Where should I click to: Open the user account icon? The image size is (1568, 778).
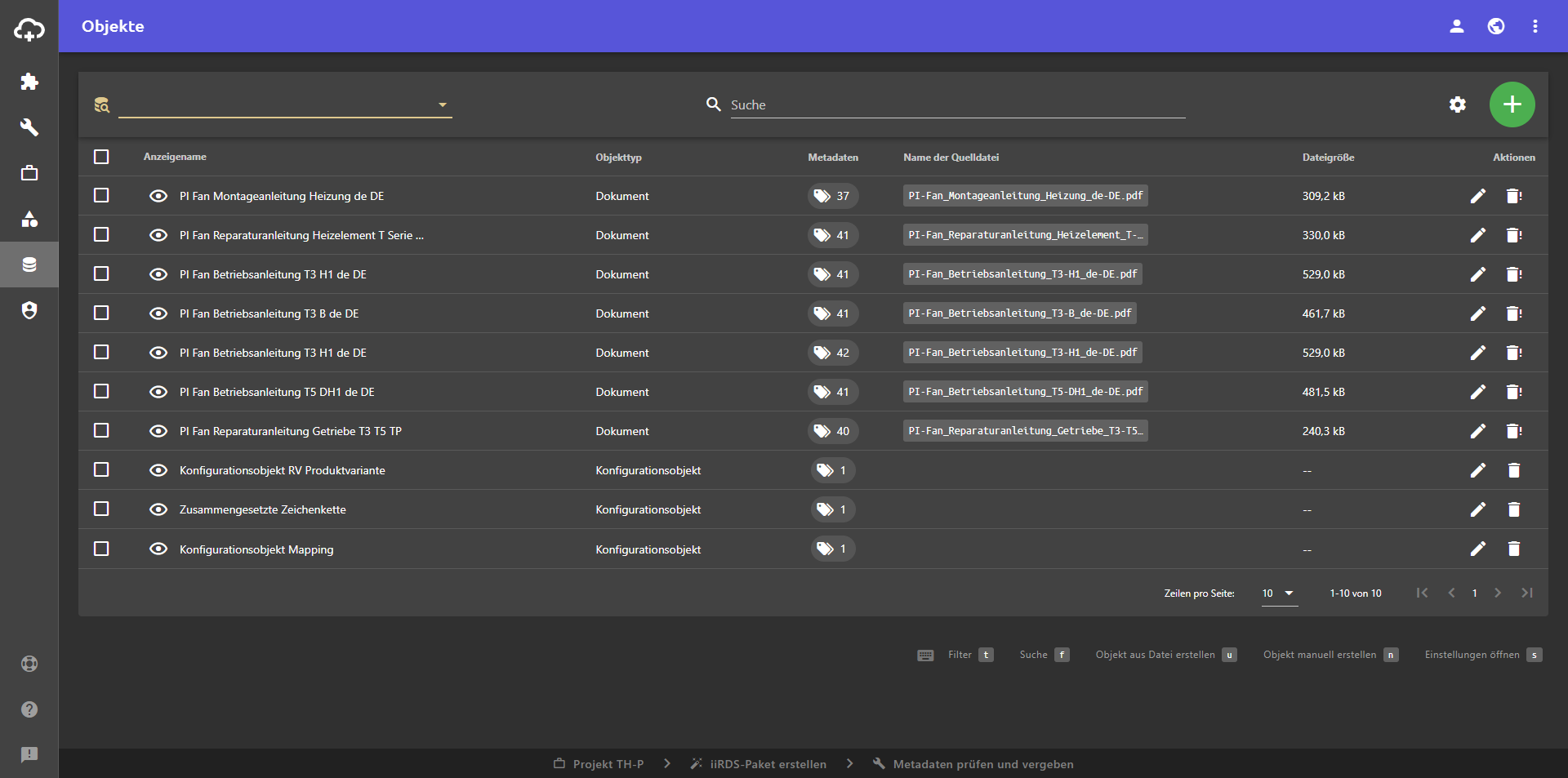tap(1456, 26)
